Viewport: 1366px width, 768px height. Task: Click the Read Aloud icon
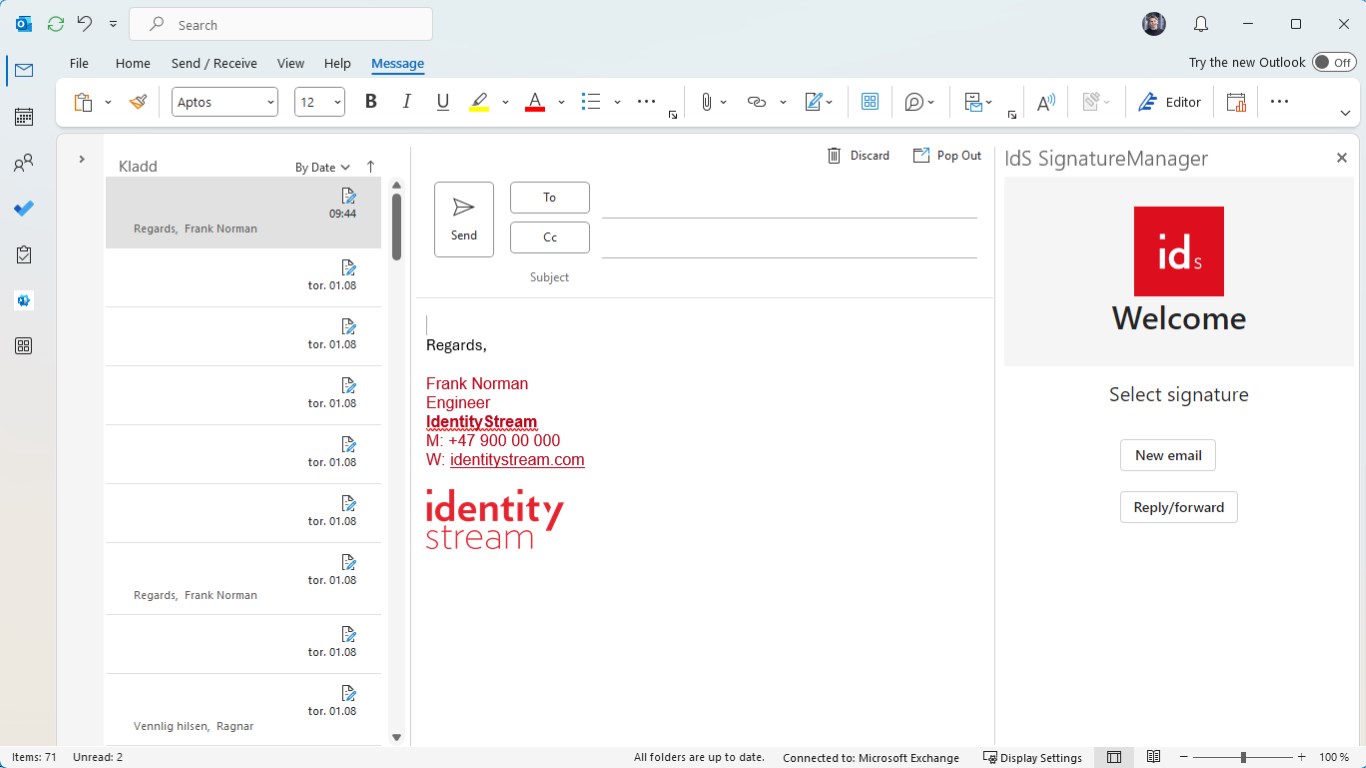pos(1045,102)
